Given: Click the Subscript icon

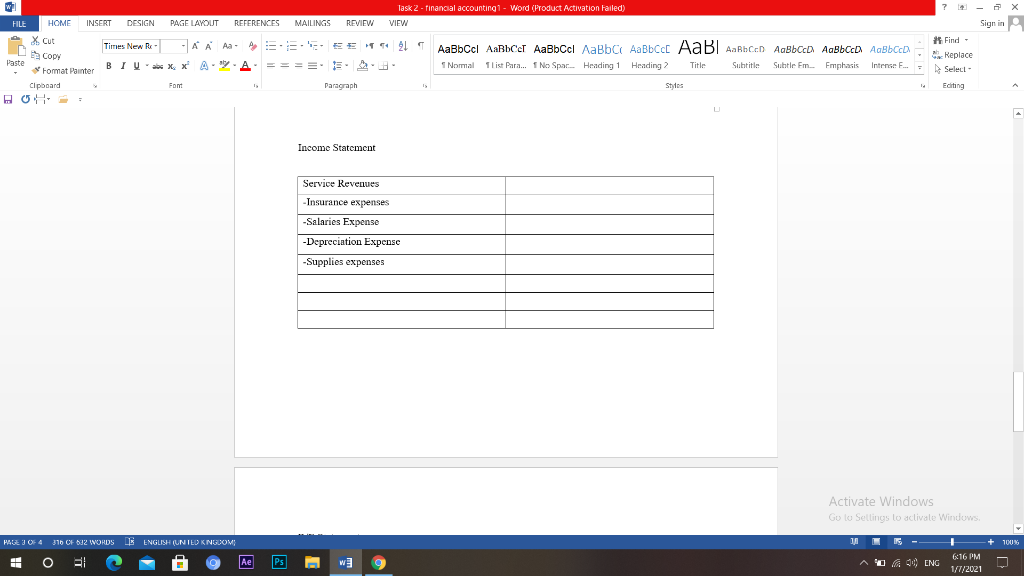Looking at the screenshot, I should tap(171, 67).
